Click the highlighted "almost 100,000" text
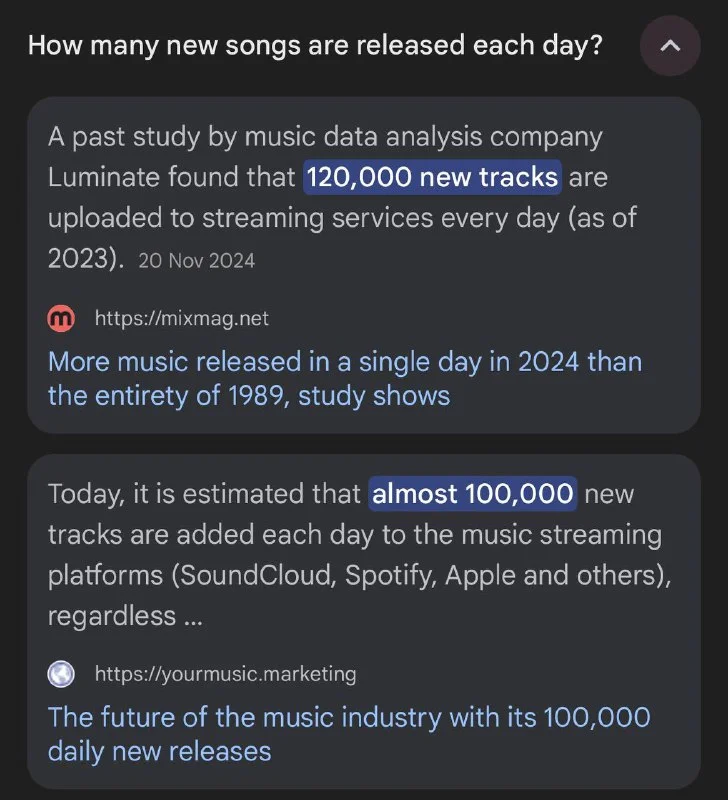Image resolution: width=728 pixels, height=800 pixels. click(x=473, y=494)
